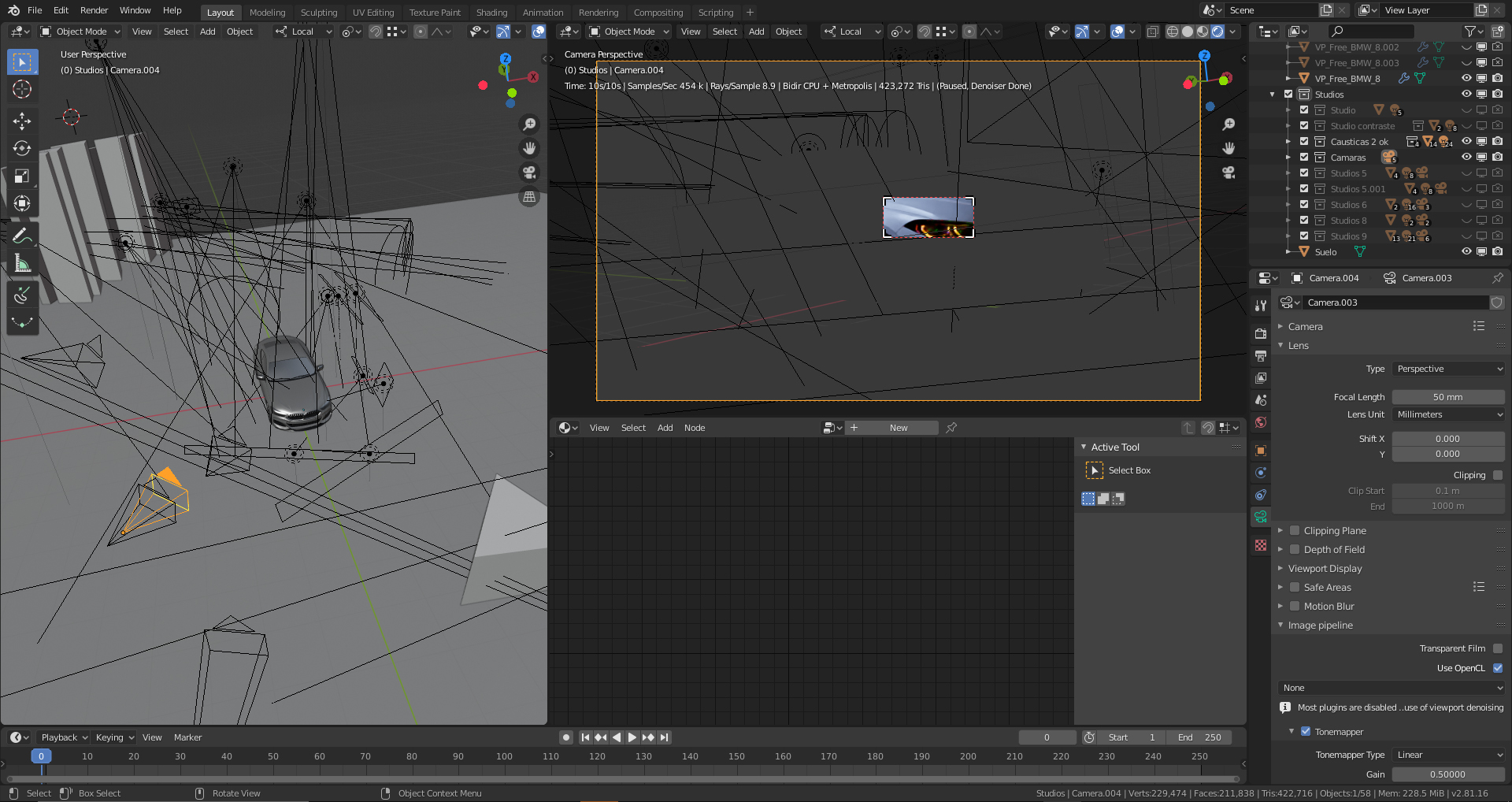The height and width of the screenshot is (802, 1512).
Task: Click the play animation button
Action: [x=632, y=737]
